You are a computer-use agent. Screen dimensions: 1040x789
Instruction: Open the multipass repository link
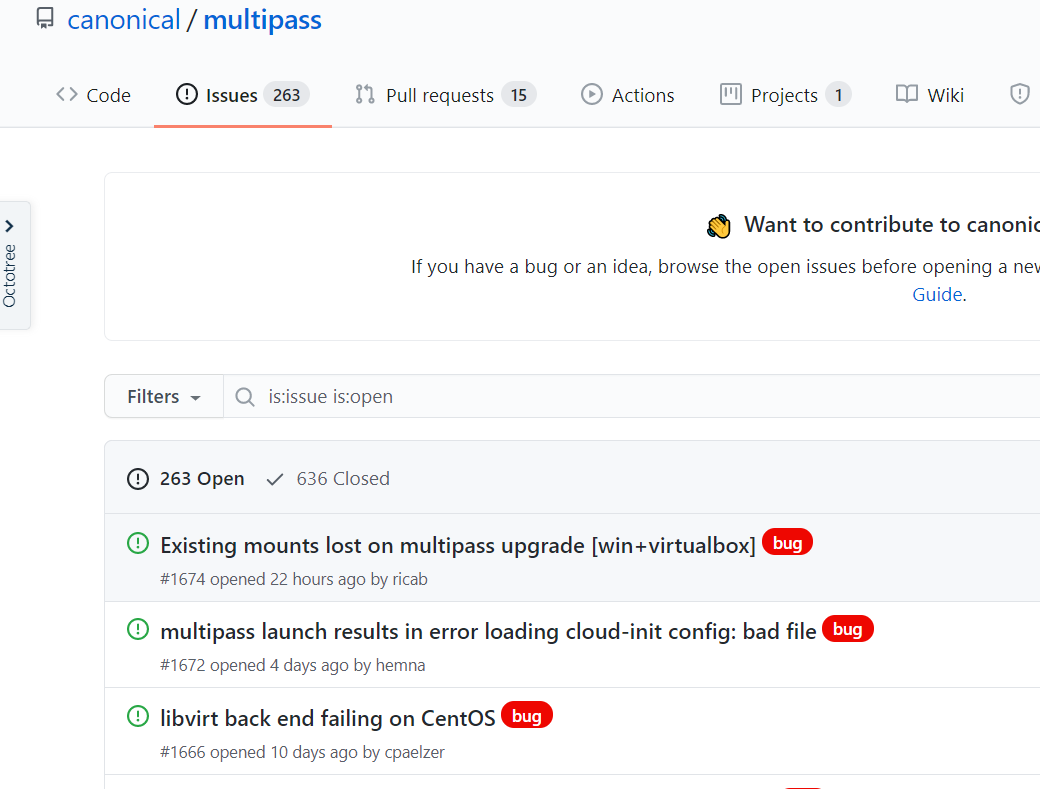tap(262, 20)
